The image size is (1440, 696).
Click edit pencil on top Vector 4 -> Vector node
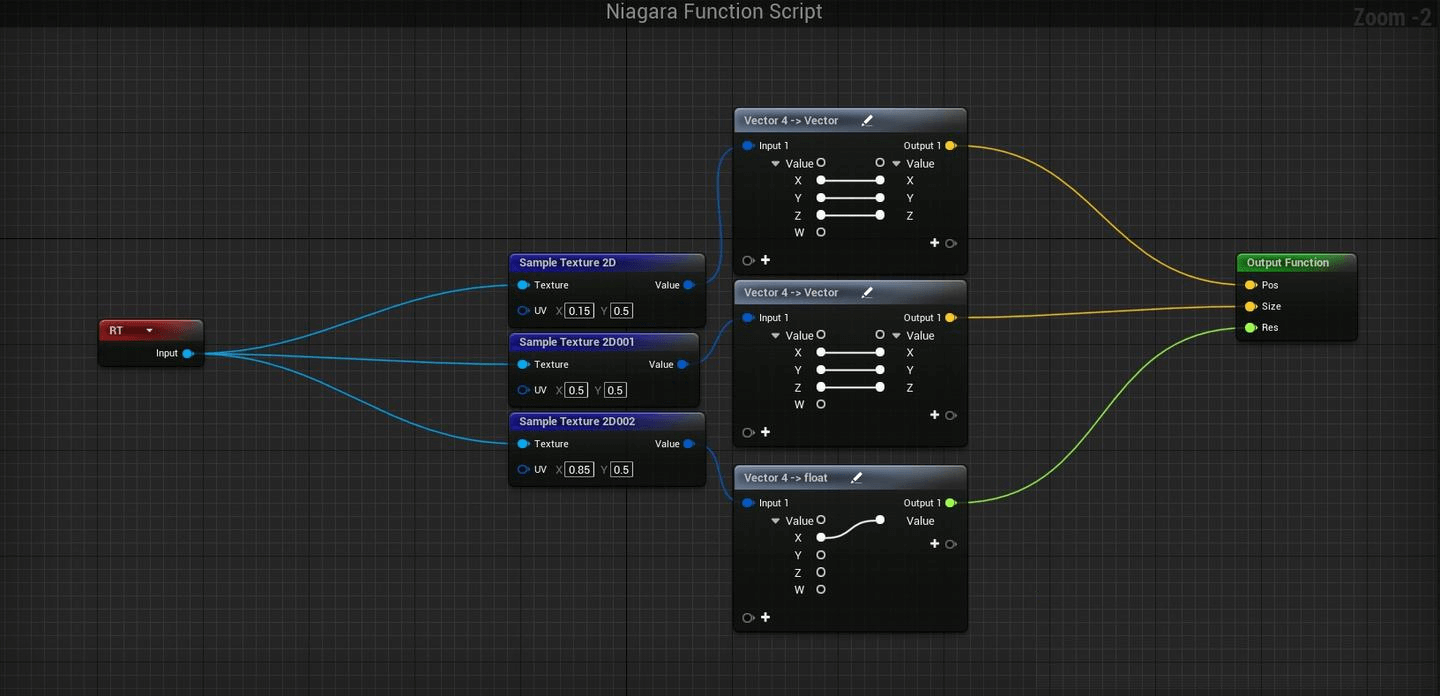[867, 121]
